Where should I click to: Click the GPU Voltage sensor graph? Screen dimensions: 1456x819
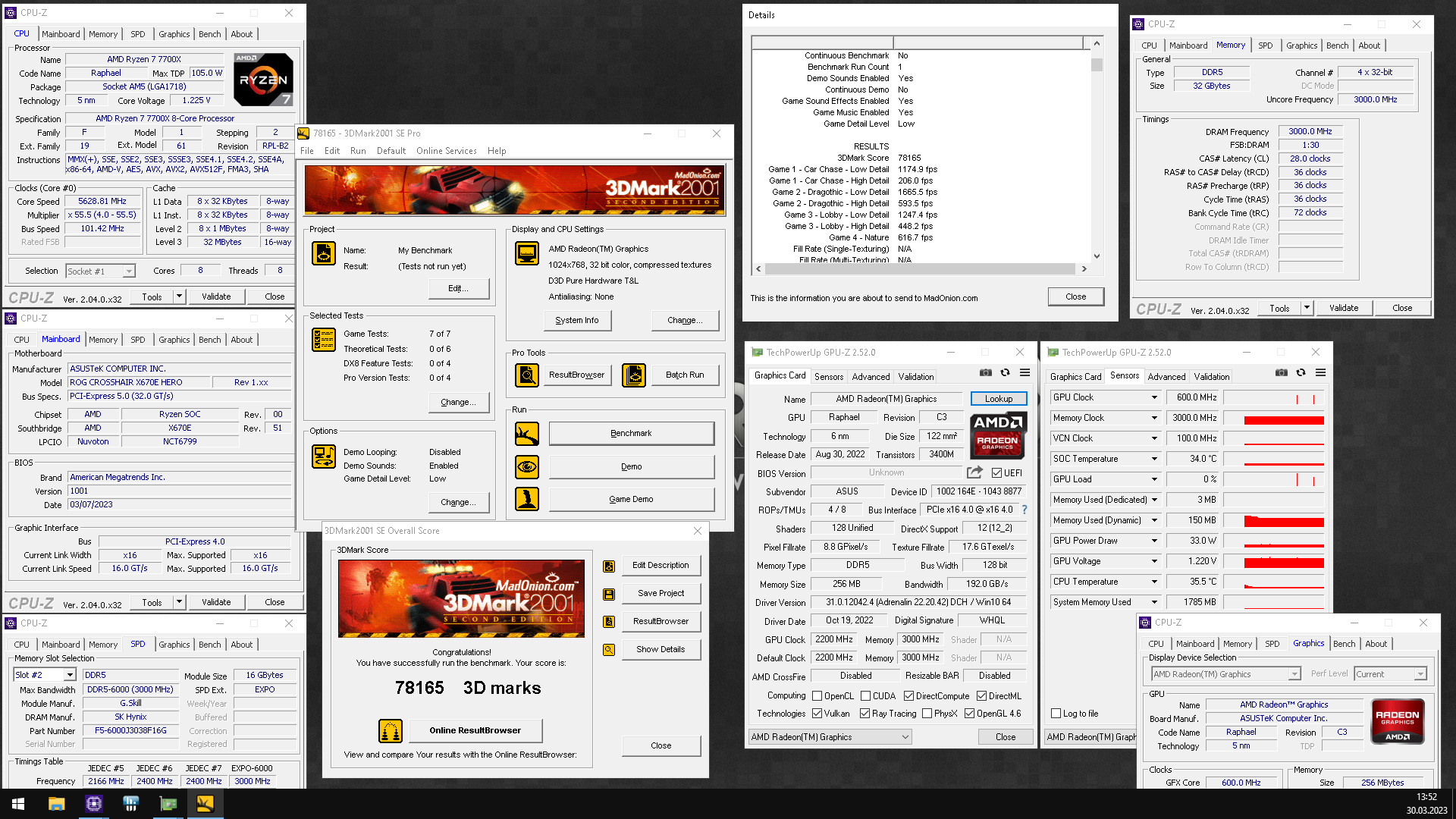(x=1273, y=561)
